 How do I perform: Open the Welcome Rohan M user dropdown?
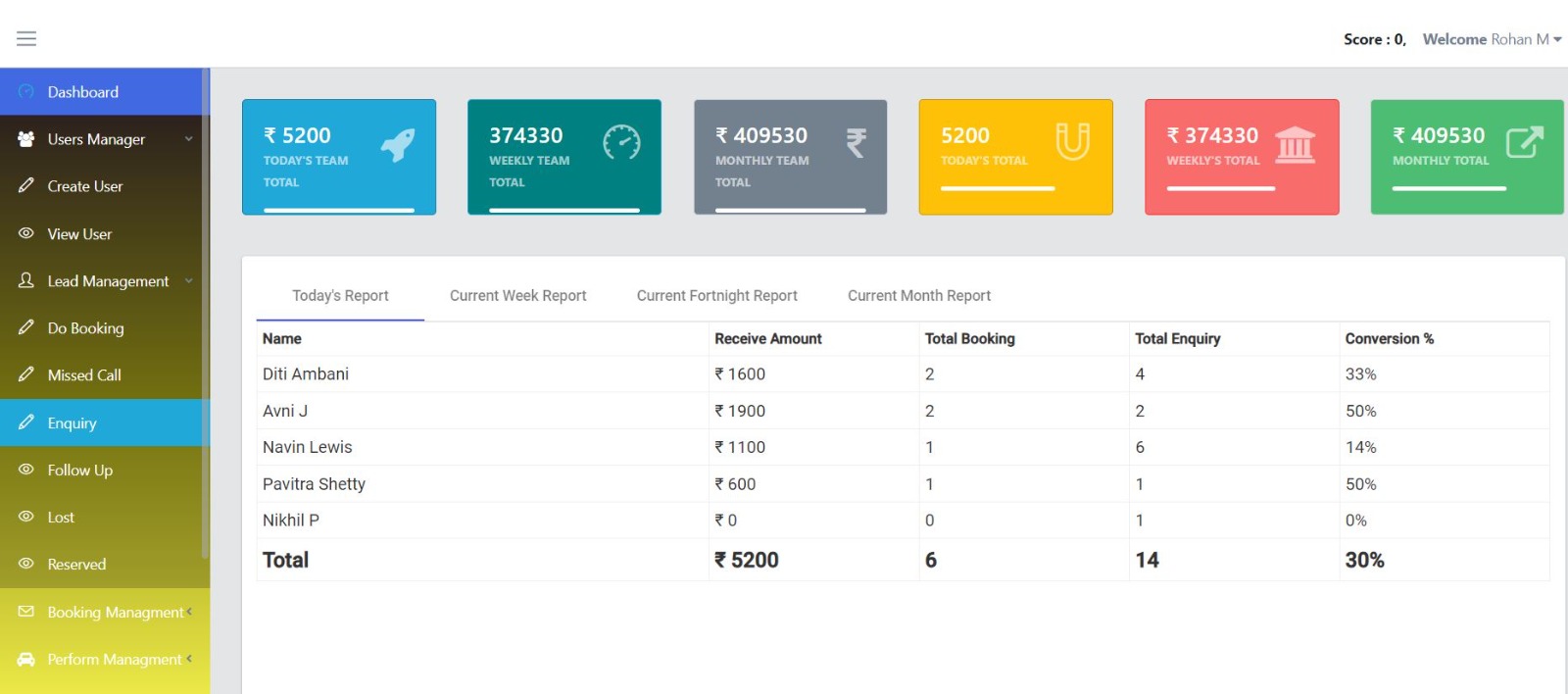click(1492, 39)
